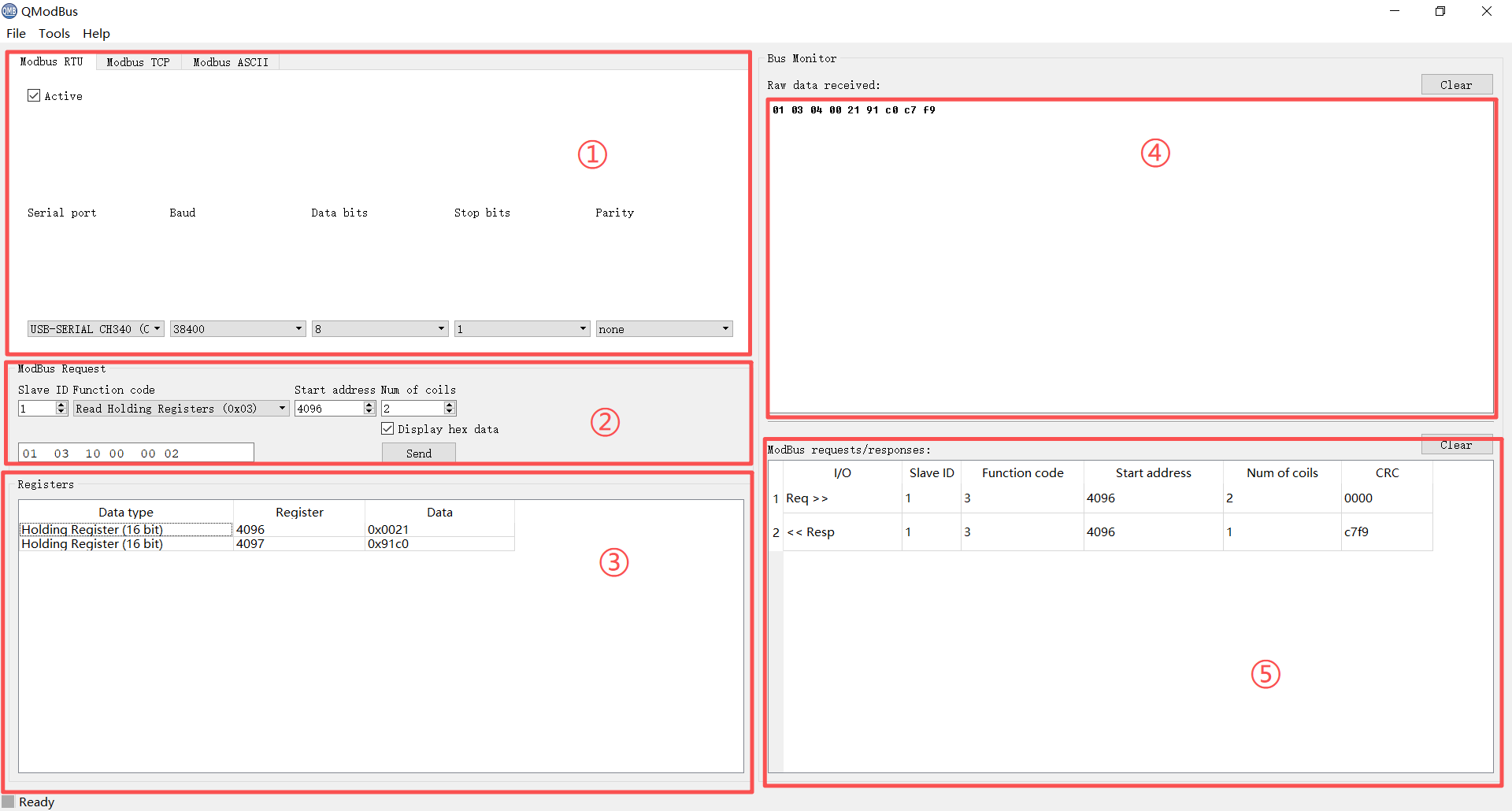
Task: Click the data cell 0x0021
Action: [439, 529]
